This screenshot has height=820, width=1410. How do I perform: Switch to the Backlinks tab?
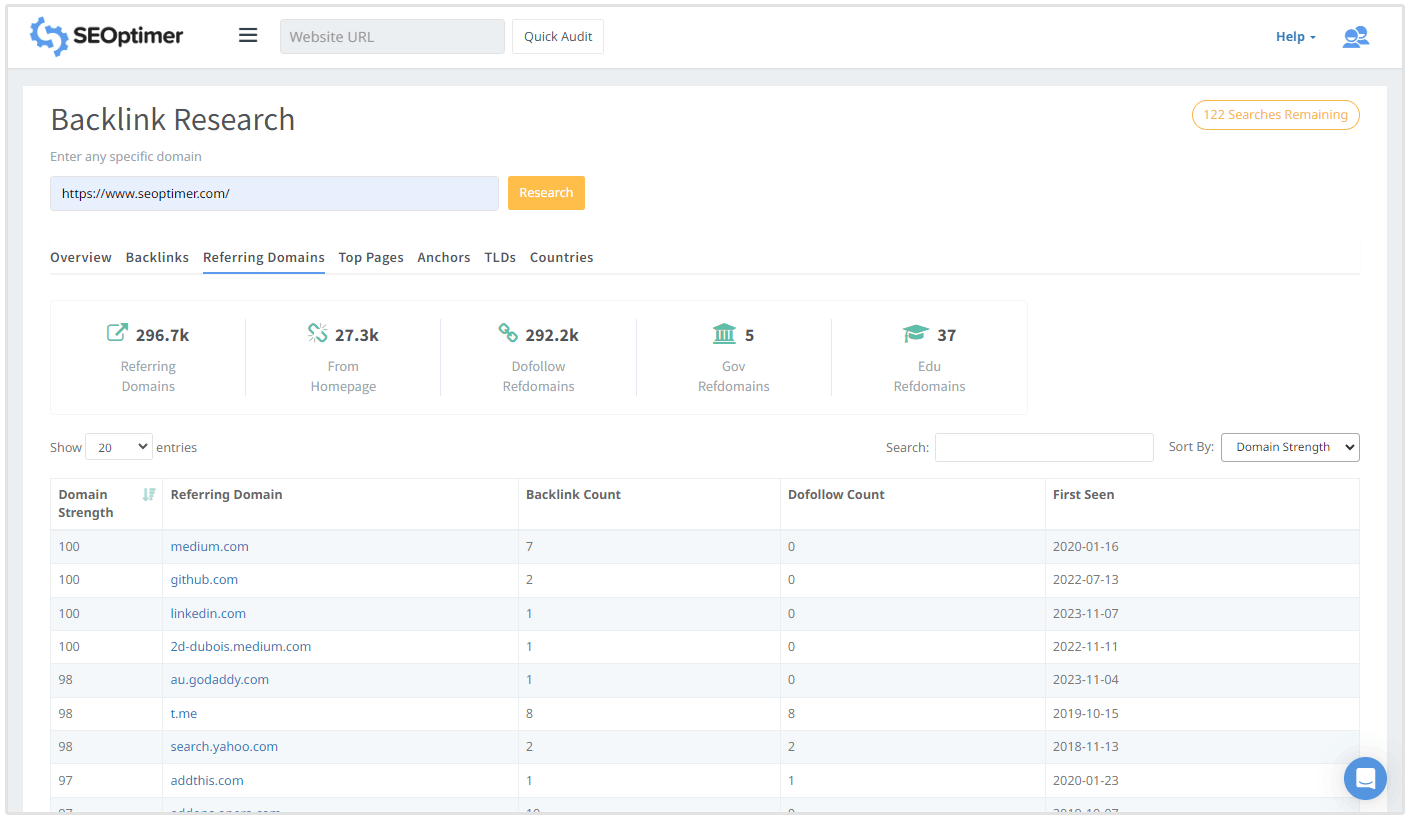[x=157, y=257]
